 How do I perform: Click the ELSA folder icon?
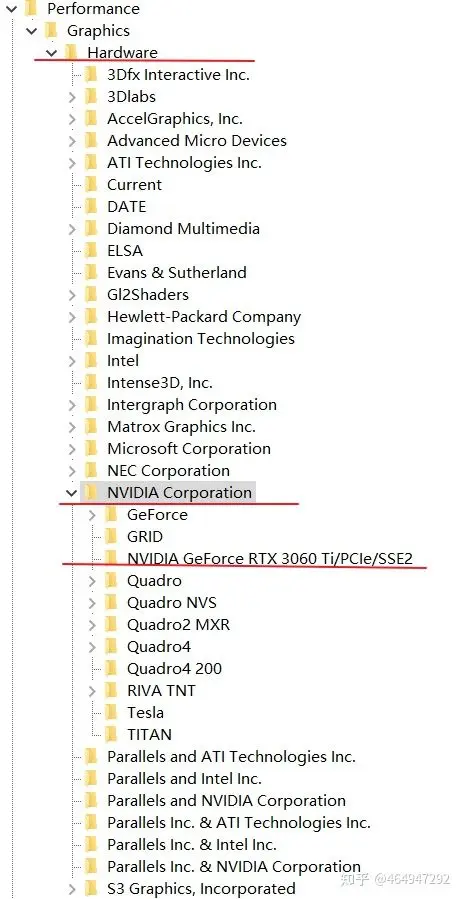(90, 251)
